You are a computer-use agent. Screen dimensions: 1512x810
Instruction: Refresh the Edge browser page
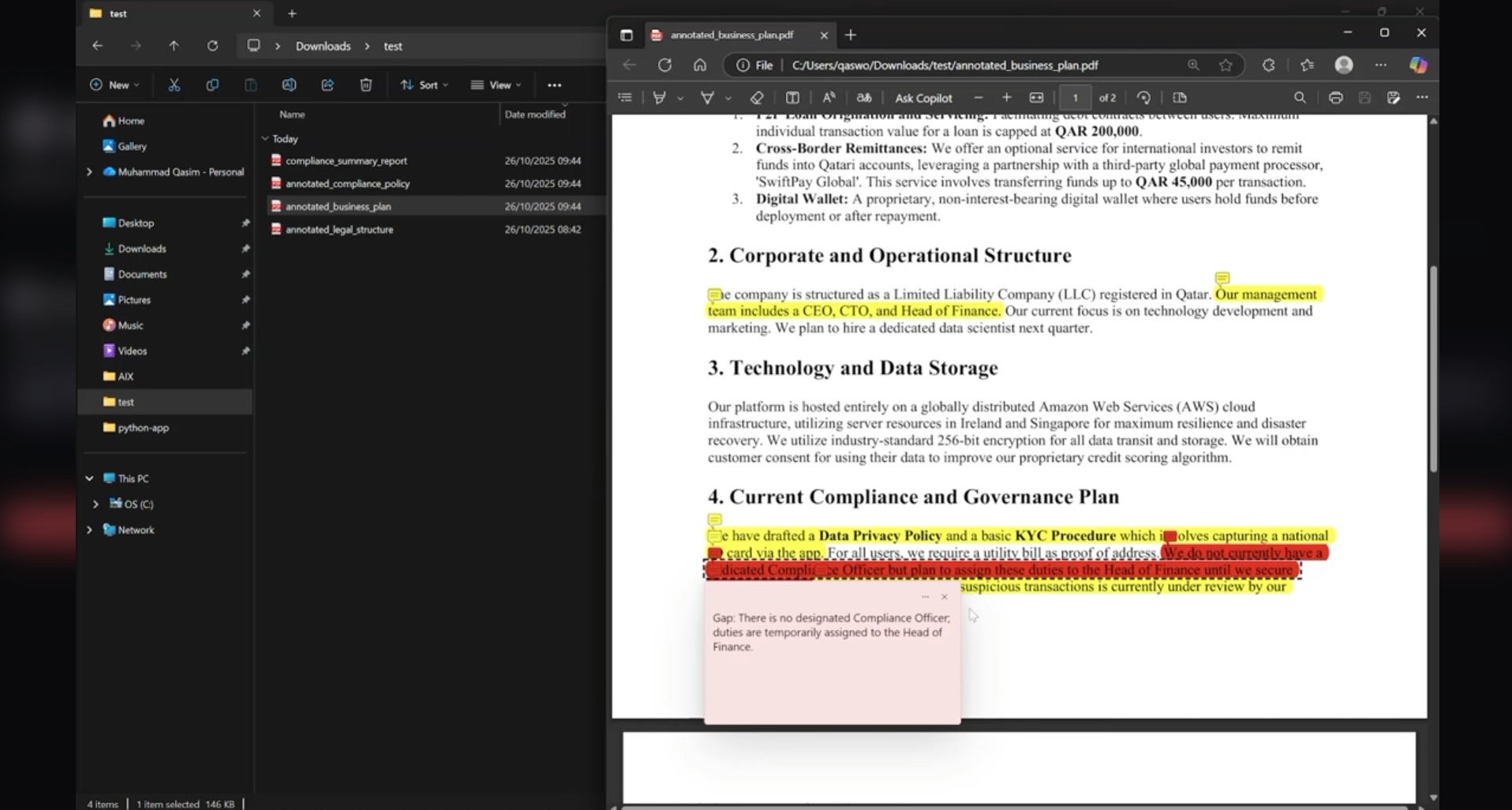point(664,66)
